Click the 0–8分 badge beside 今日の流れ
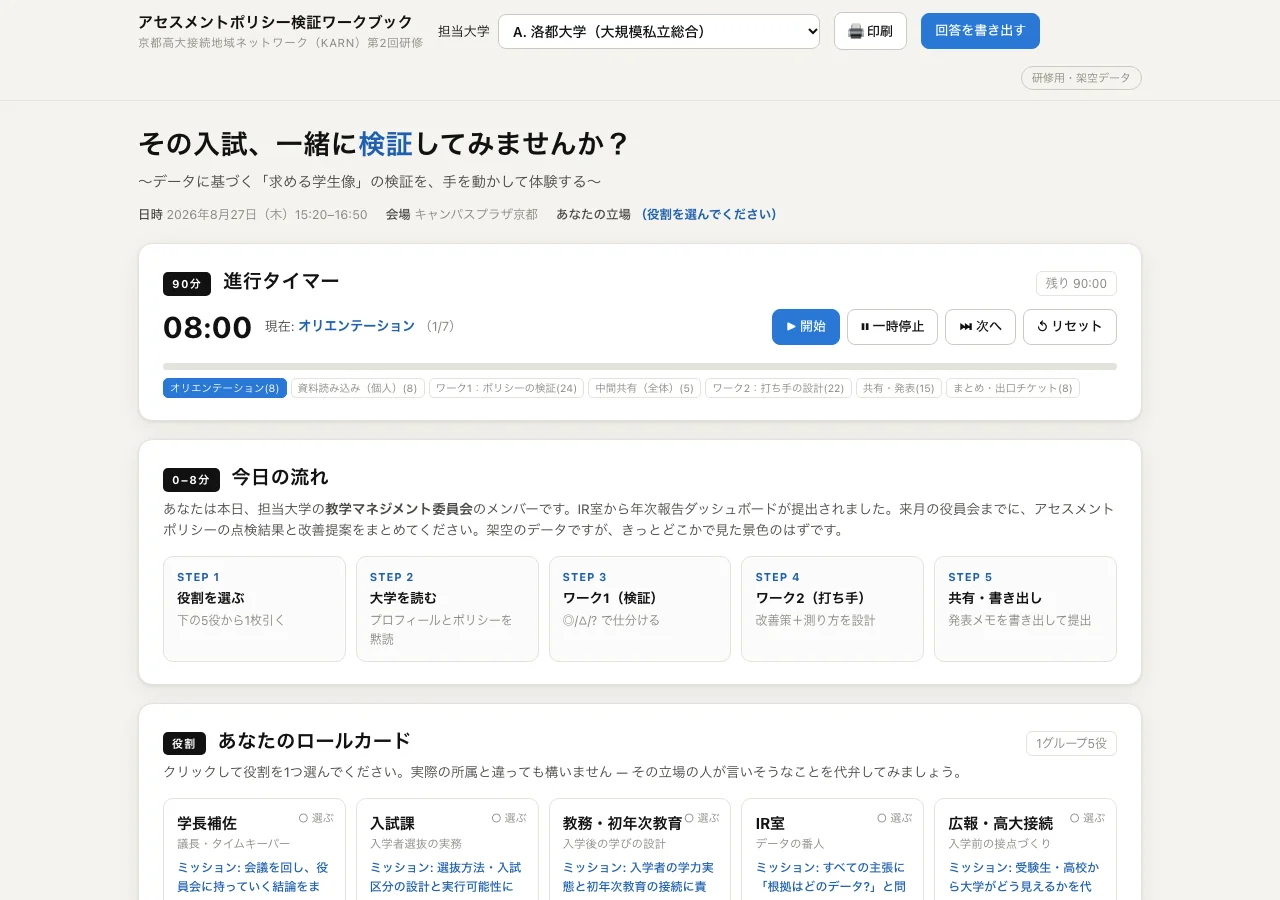The height and width of the screenshot is (900, 1280). tap(191, 480)
